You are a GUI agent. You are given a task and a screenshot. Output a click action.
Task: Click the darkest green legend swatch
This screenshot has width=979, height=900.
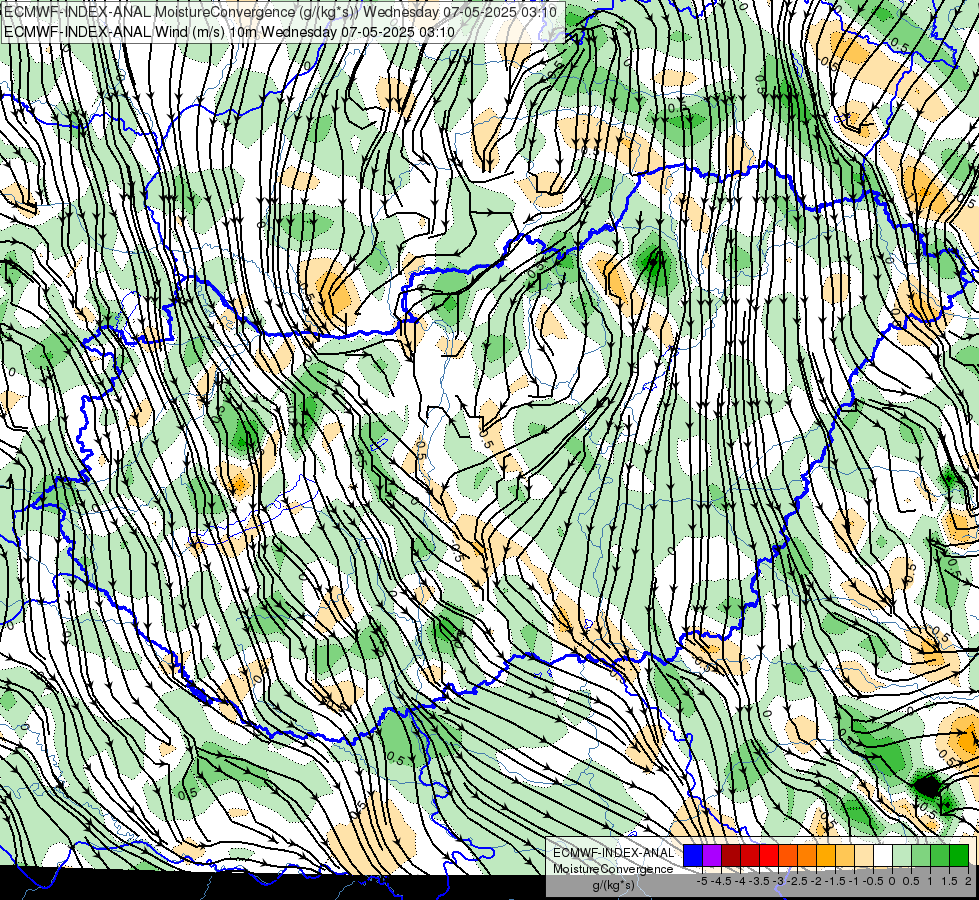tap(959, 855)
